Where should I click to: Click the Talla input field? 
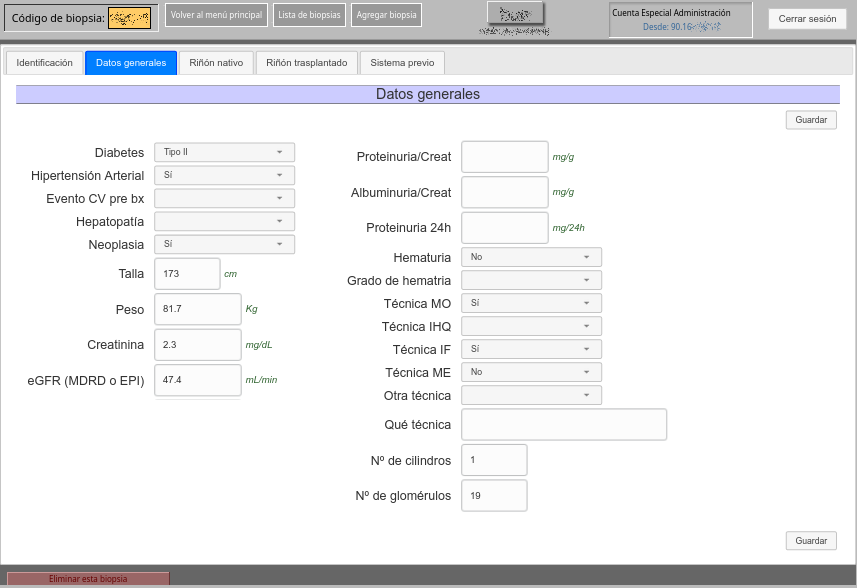pos(187,273)
